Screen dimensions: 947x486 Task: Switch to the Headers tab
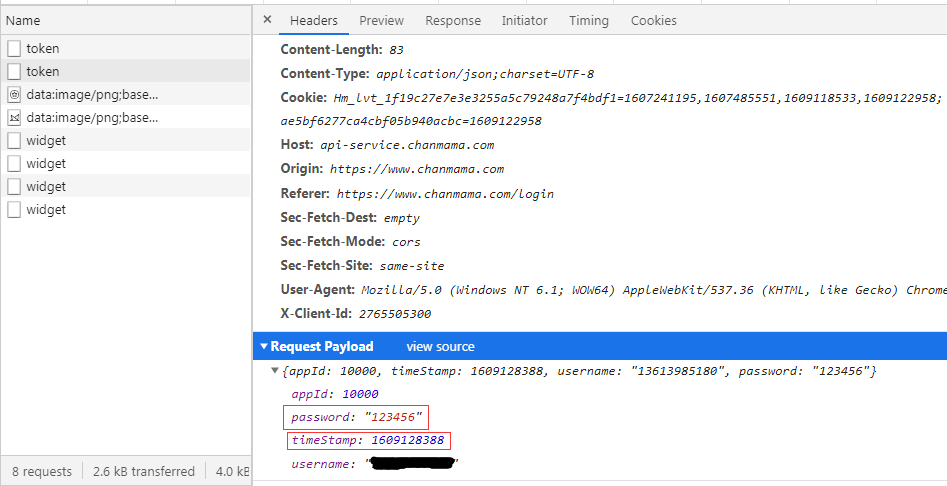coord(313,21)
